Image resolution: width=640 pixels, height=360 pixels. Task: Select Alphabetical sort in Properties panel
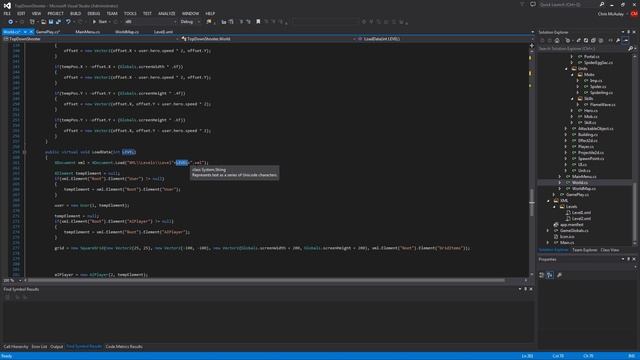point(550,275)
